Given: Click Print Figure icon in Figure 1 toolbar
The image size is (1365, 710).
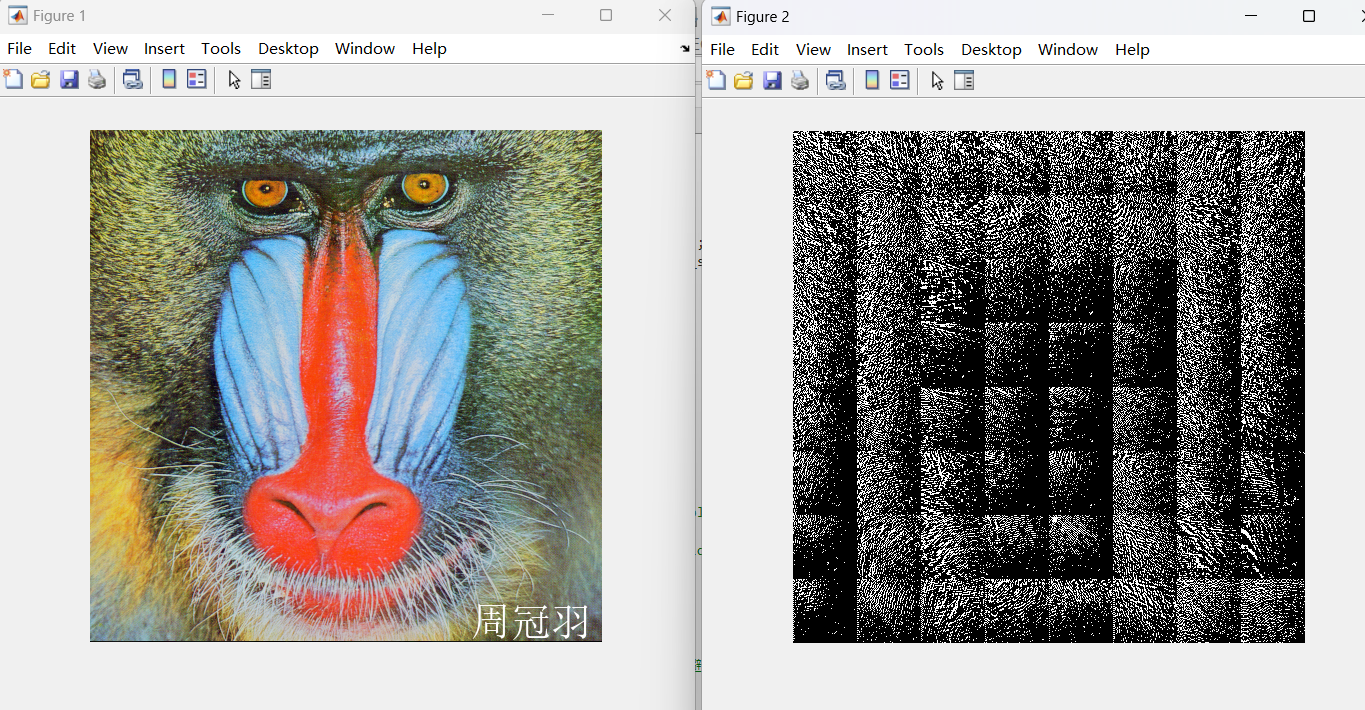Looking at the screenshot, I should tap(97, 79).
